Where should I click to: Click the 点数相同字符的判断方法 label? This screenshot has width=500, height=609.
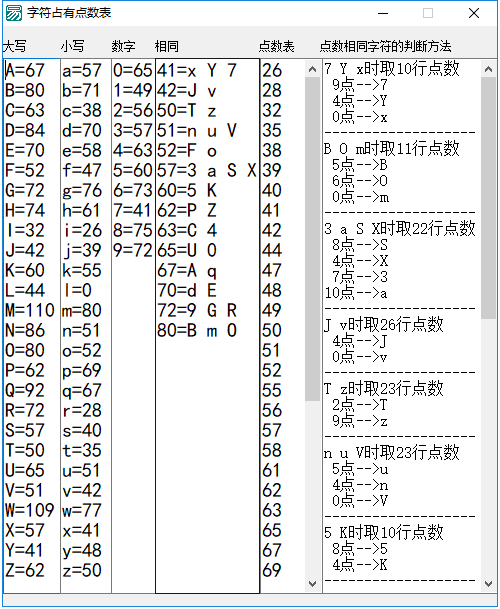[385, 46]
